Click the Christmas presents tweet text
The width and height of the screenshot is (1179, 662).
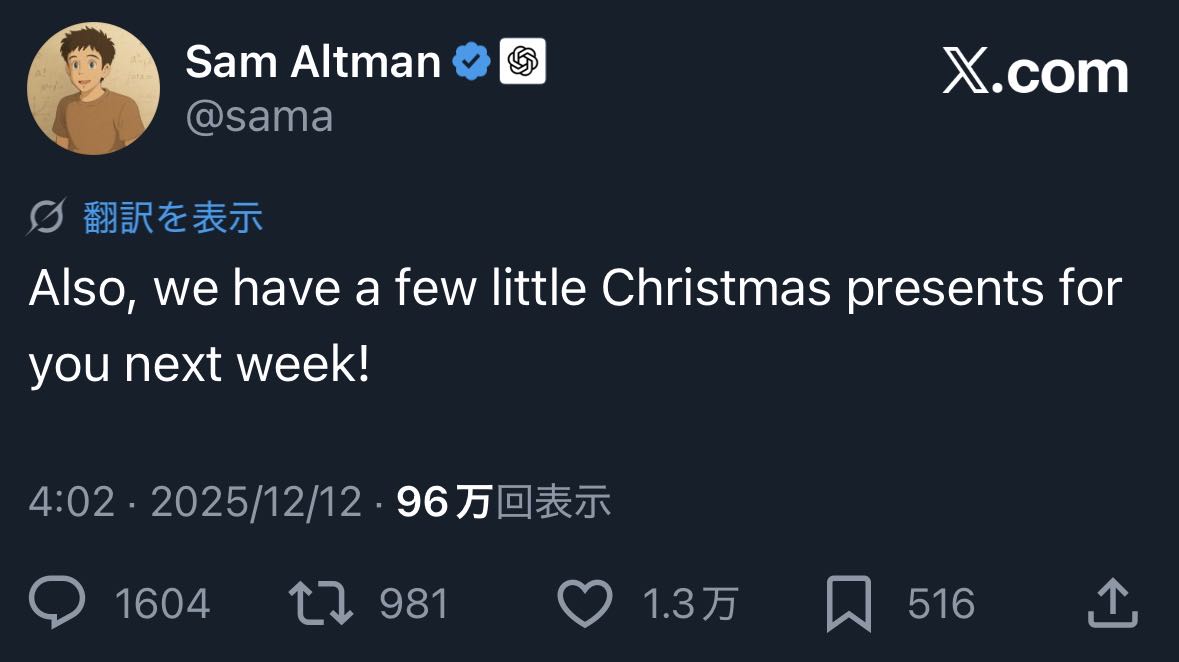tap(575, 327)
